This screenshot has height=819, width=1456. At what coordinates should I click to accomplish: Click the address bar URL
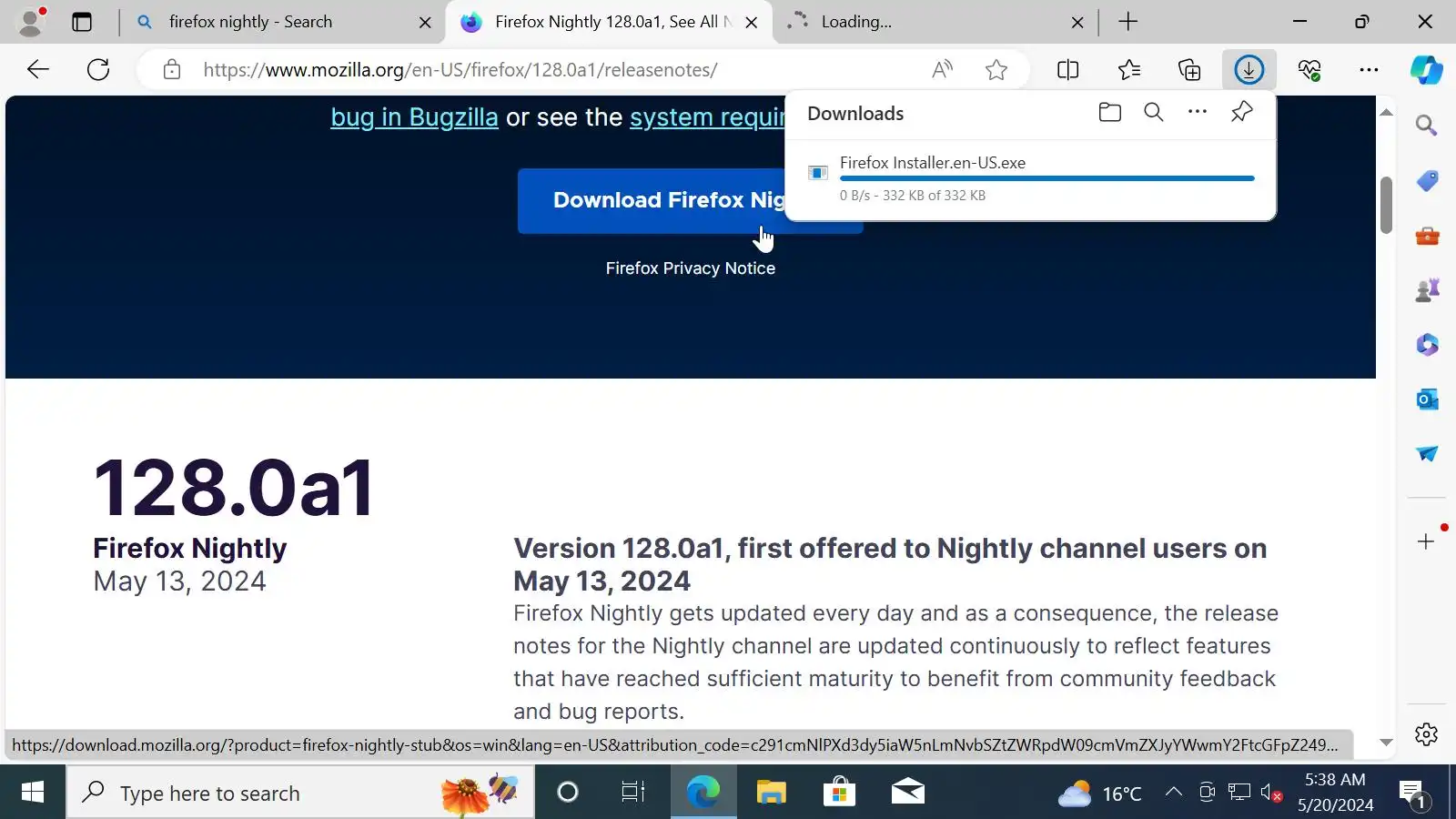(x=460, y=70)
